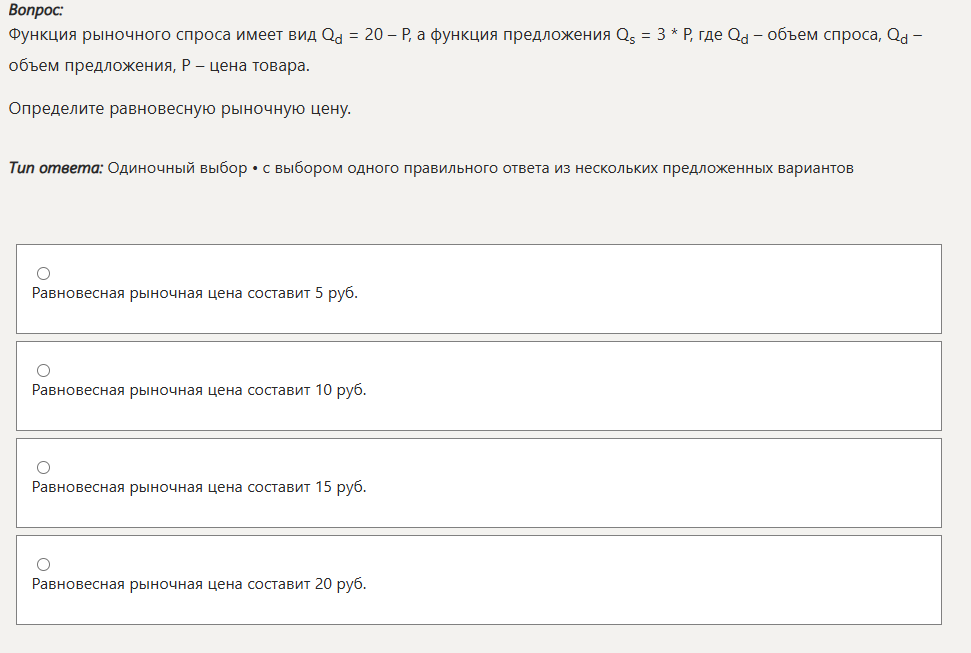
Task: Click the text 'из нескольких предложенных вариантов'
Action: click(x=716, y=168)
